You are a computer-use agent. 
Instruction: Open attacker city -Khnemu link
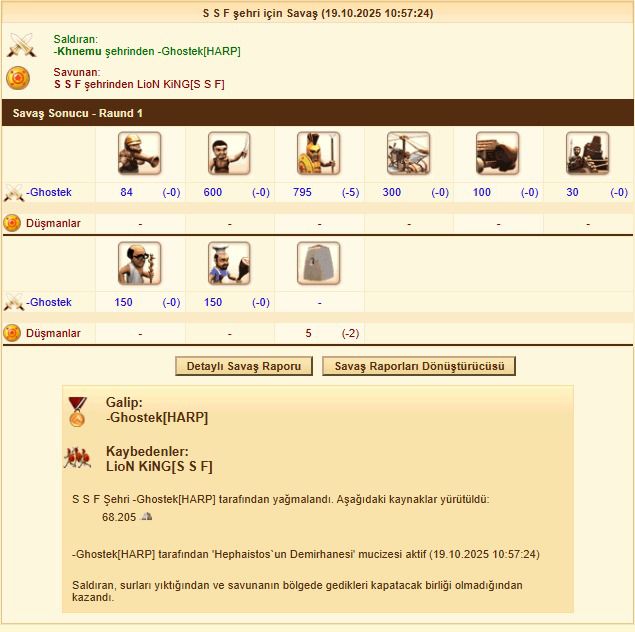click(x=77, y=51)
